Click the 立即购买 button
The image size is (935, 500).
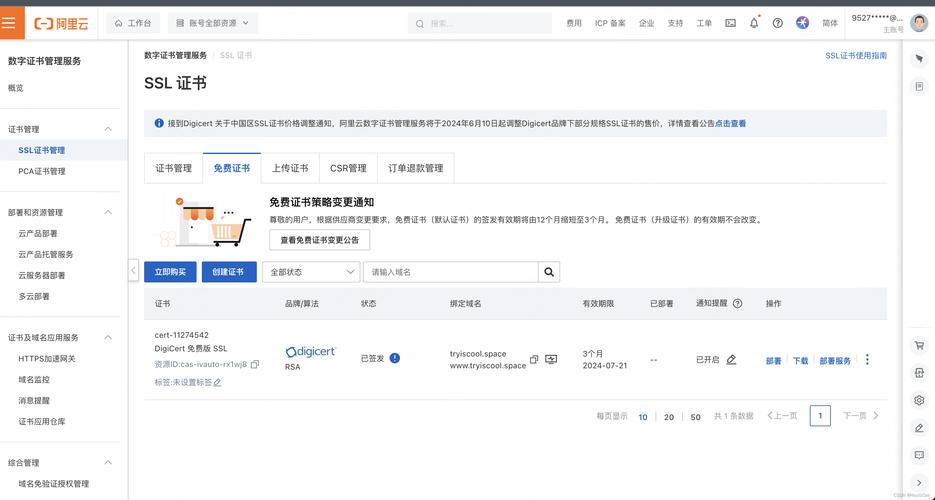tap(170, 272)
